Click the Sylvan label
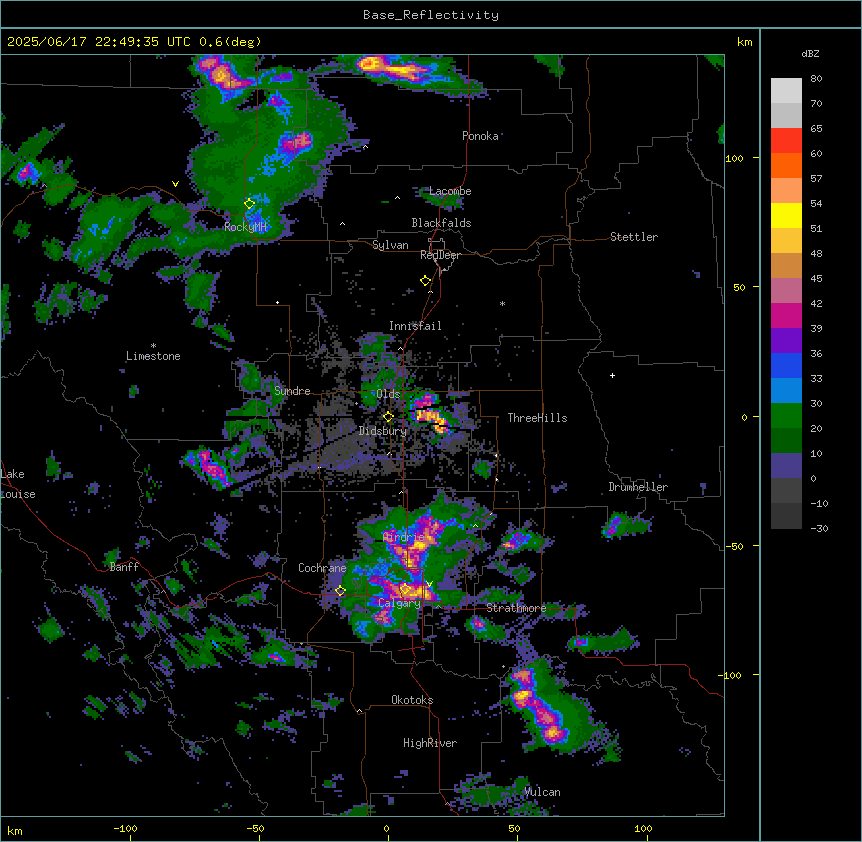Image resolution: width=862 pixels, height=842 pixels. point(390,245)
